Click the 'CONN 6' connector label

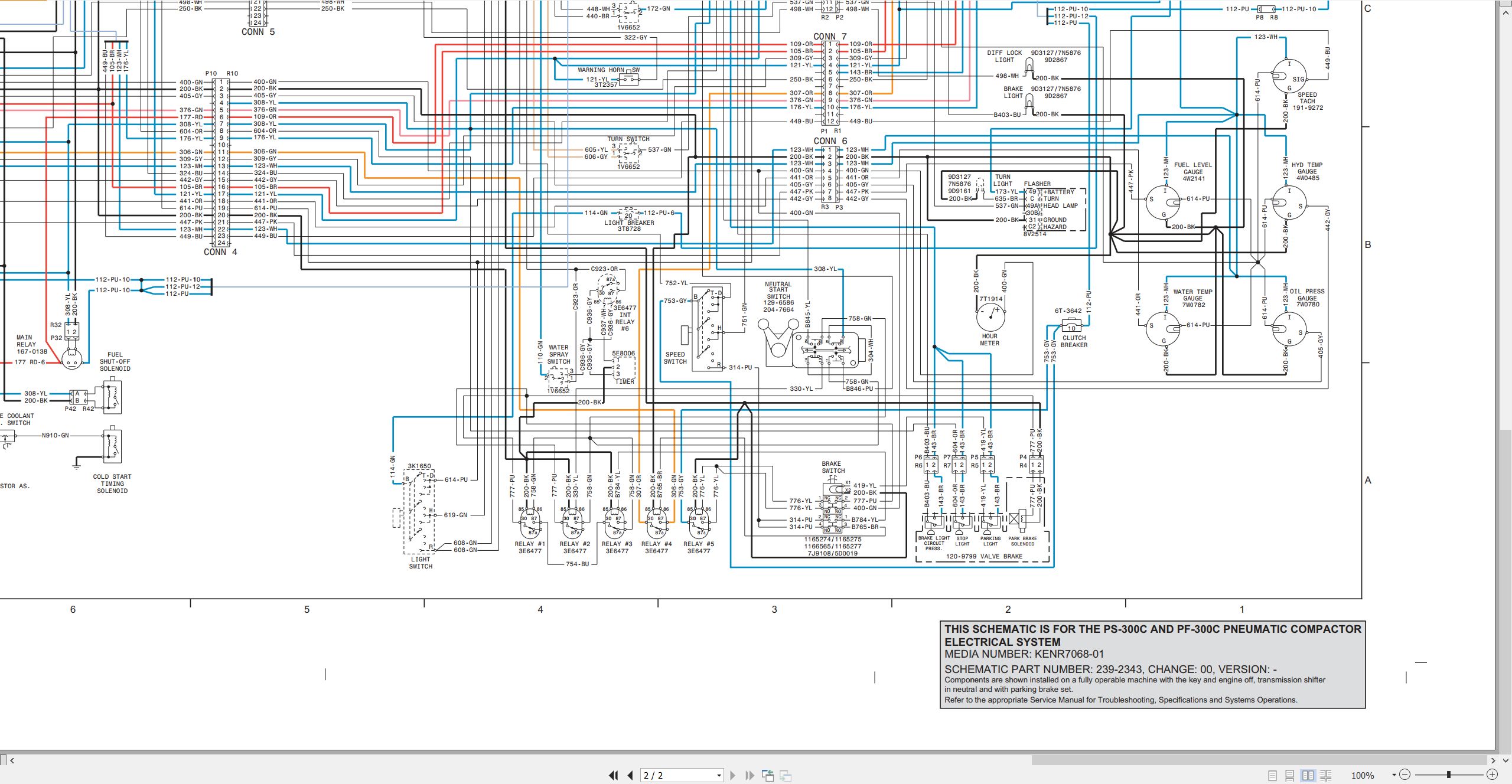pyautogui.click(x=830, y=141)
